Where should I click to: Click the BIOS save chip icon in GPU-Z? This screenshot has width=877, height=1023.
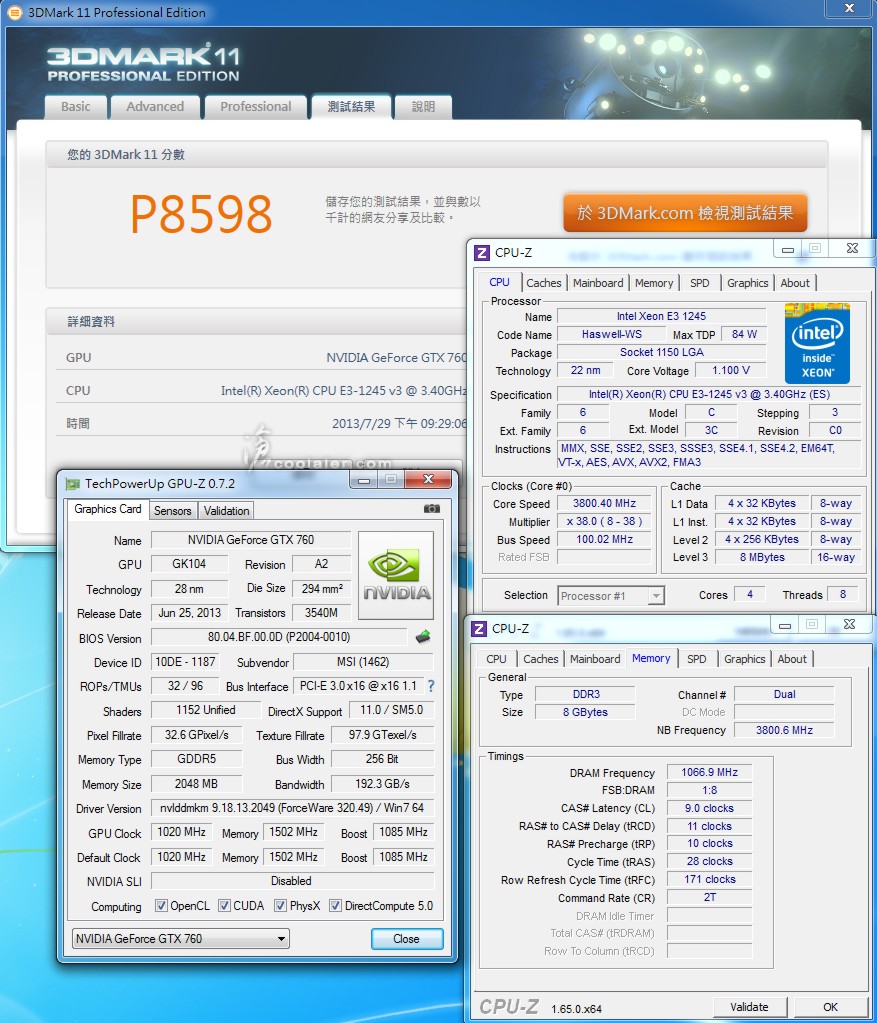tap(423, 636)
